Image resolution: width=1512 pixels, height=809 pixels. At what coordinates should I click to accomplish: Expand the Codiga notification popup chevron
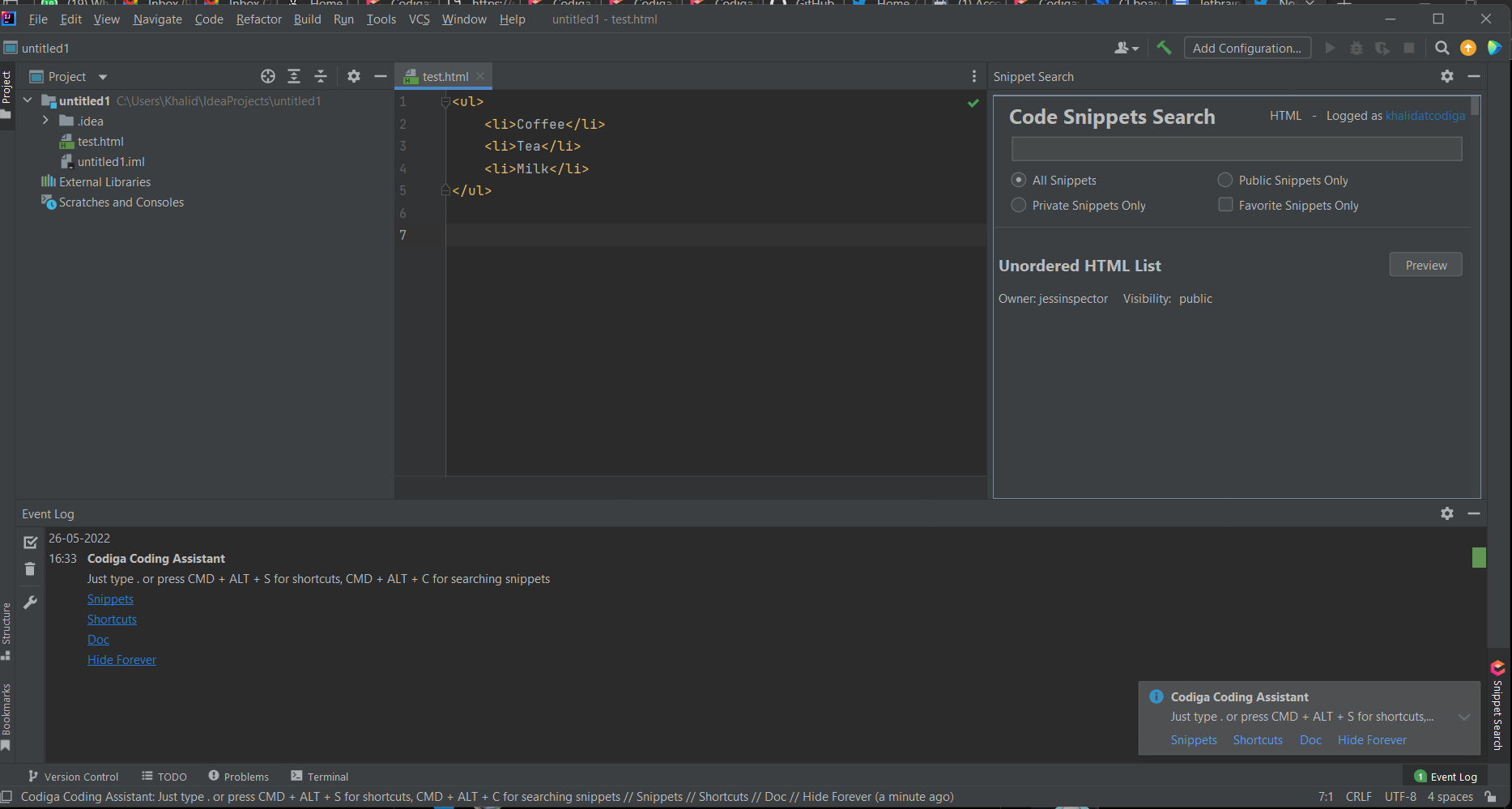click(1464, 717)
